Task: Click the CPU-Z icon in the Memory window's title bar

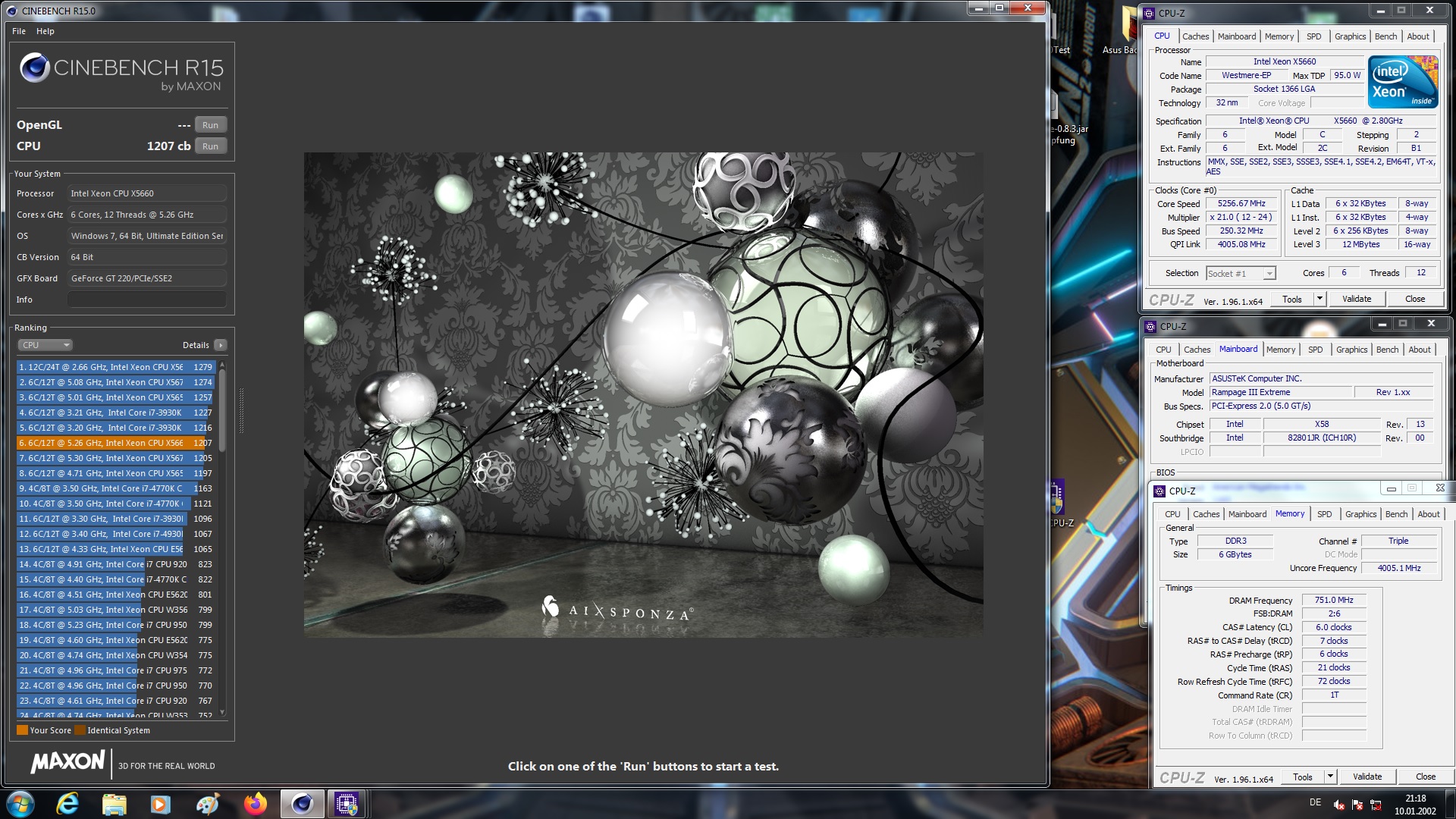Action: [x=1159, y=491]
